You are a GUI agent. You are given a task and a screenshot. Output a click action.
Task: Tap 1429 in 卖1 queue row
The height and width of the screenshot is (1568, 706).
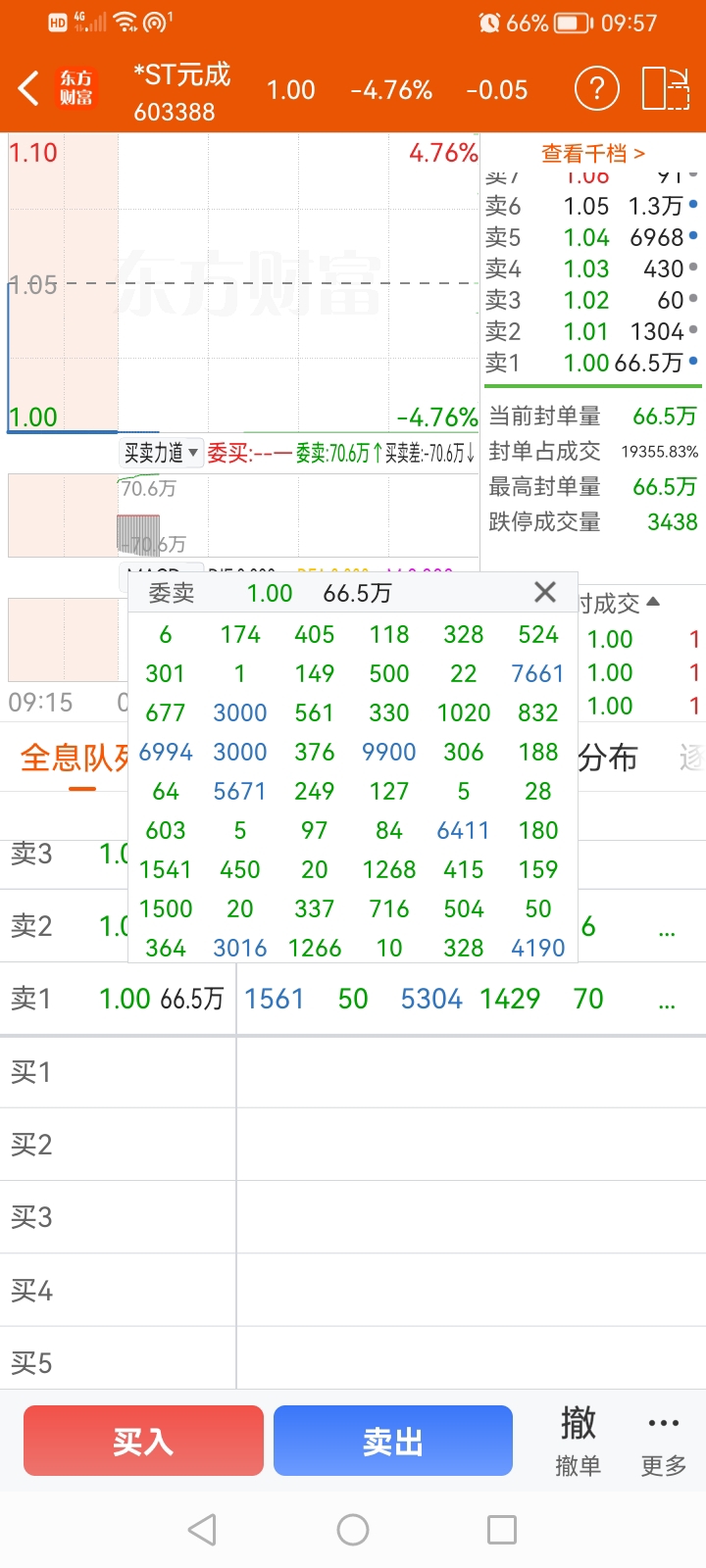[510, 999]
